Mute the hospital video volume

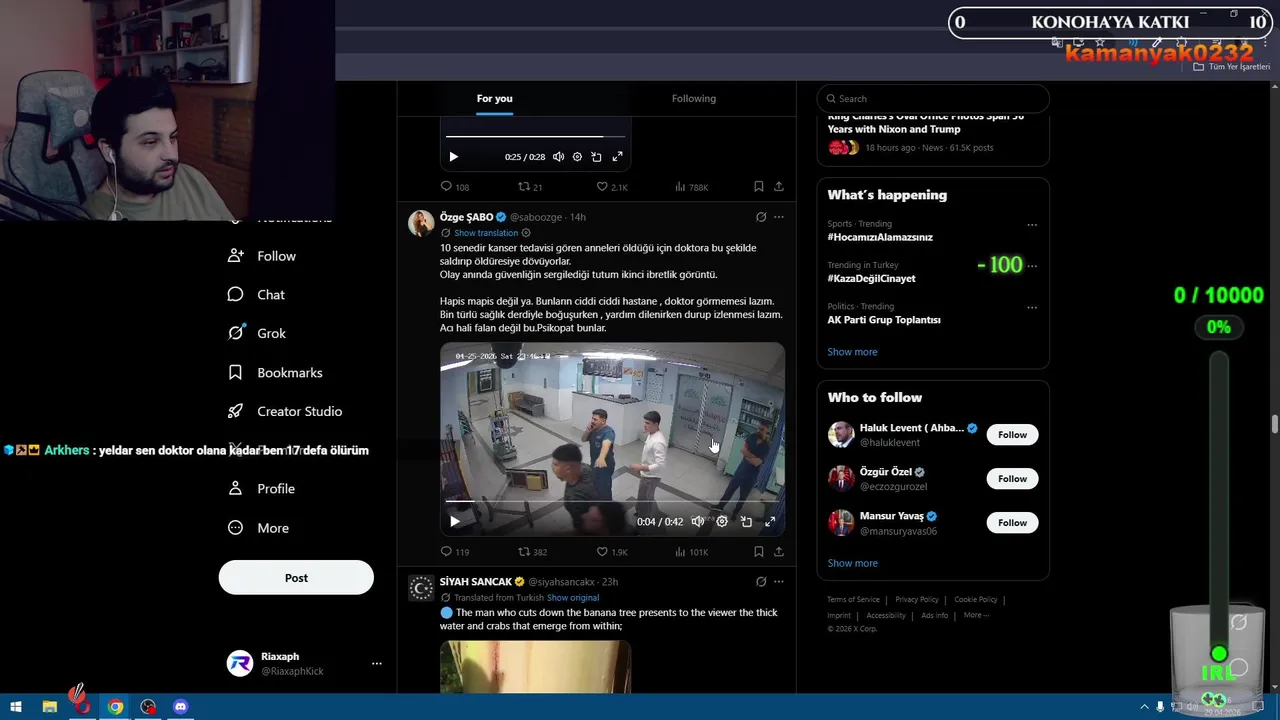[697, 521]
